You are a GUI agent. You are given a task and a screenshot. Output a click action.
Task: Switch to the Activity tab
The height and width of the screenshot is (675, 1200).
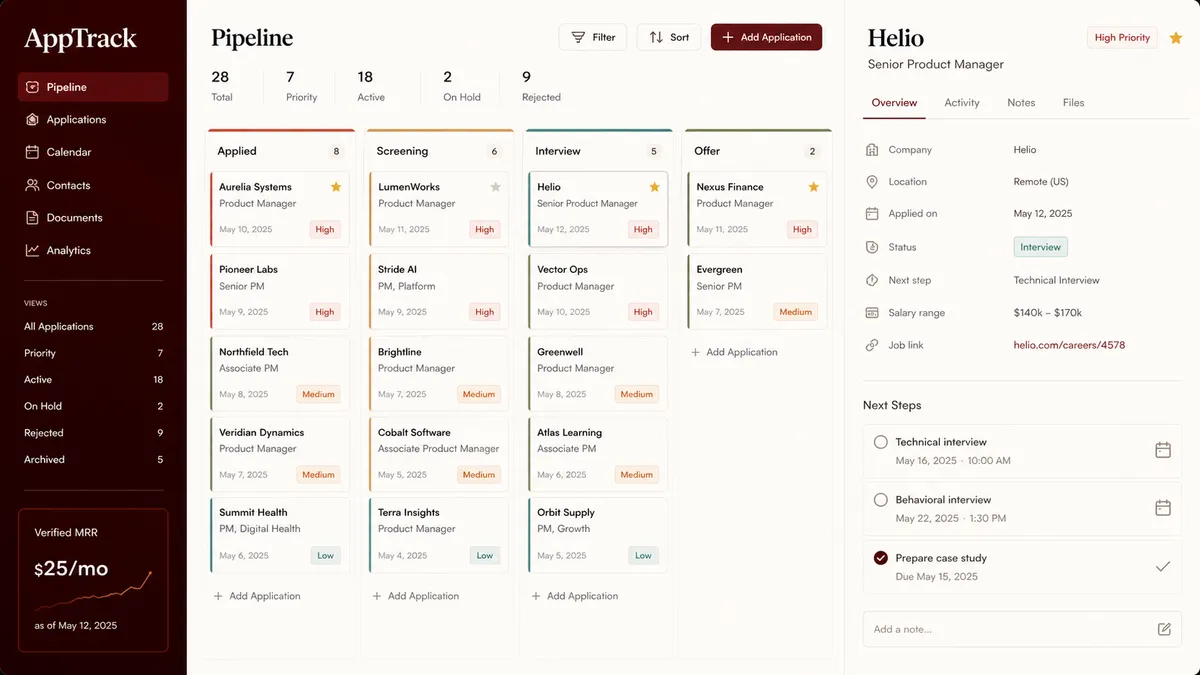tap(962, 103)
